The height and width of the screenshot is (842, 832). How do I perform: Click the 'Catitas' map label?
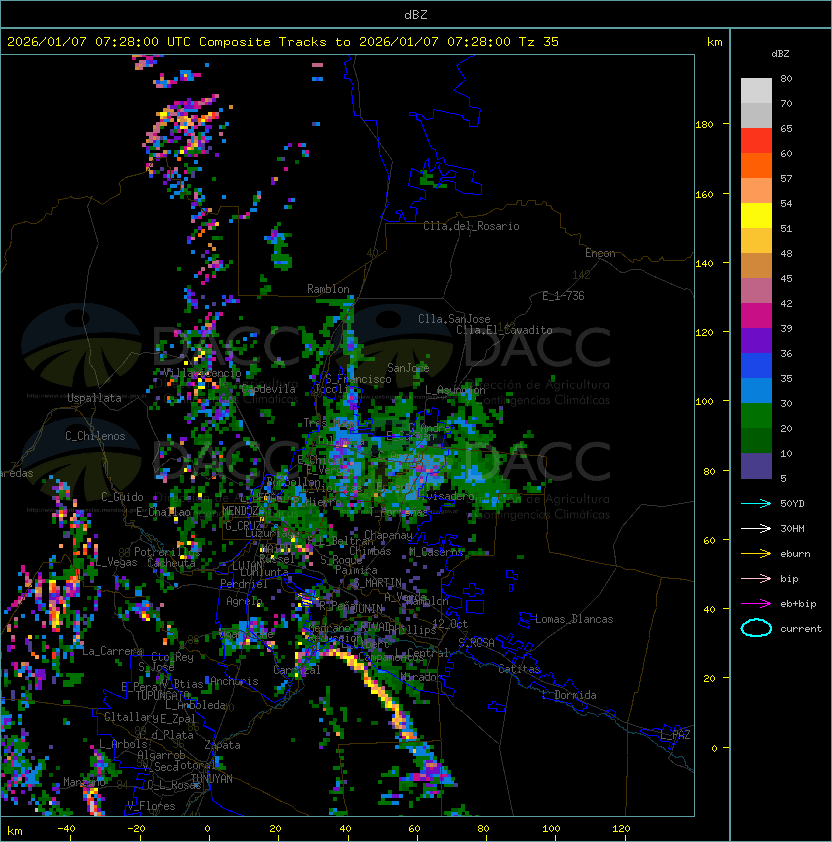tap(519, 669)
